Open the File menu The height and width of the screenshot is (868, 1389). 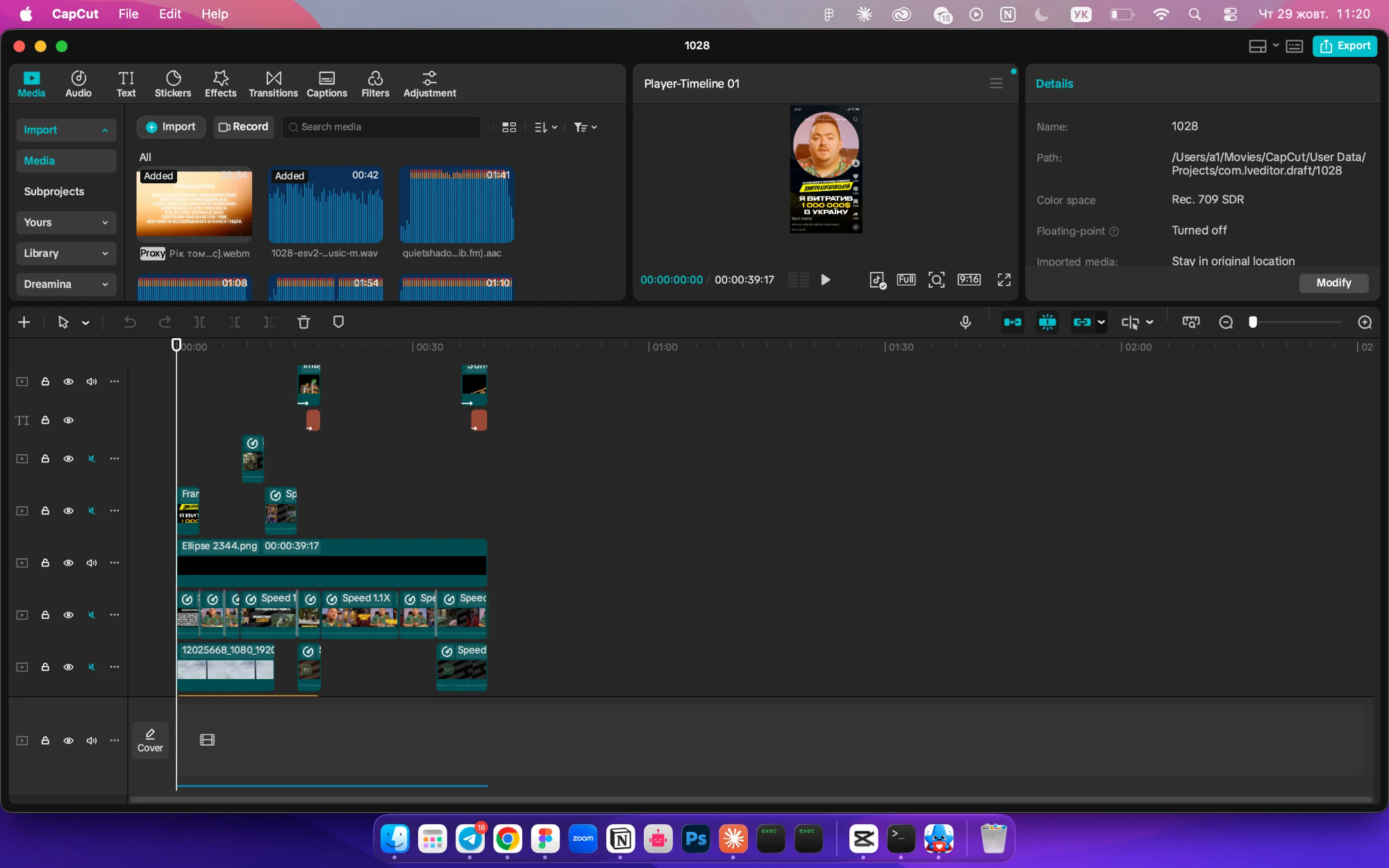click(128, 14)
